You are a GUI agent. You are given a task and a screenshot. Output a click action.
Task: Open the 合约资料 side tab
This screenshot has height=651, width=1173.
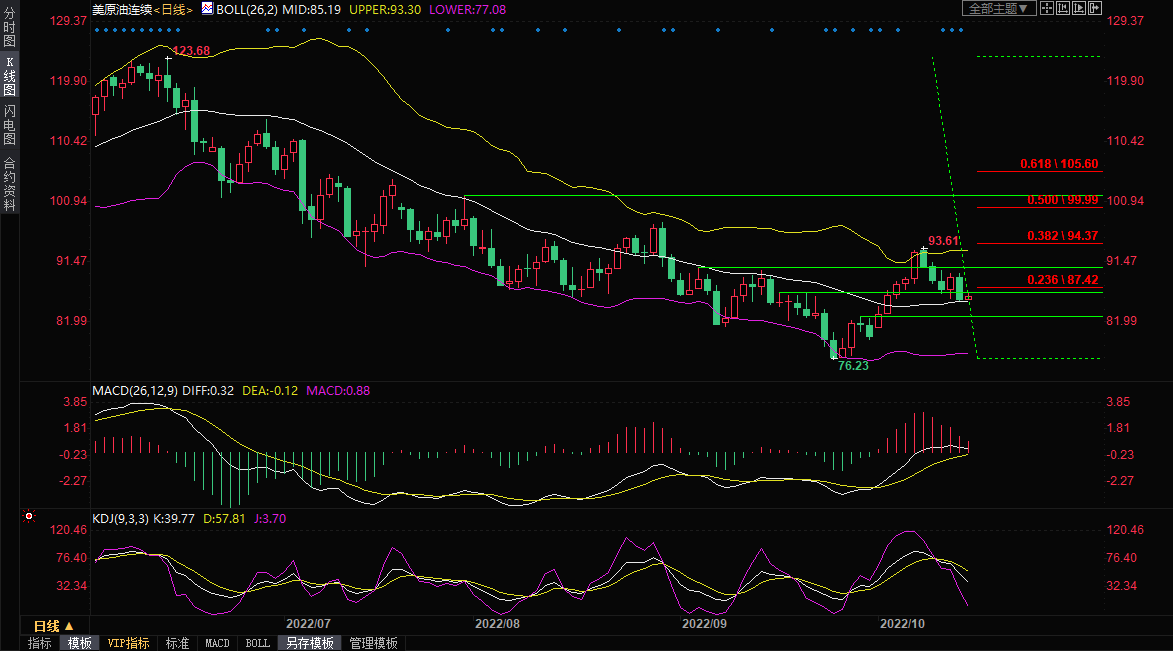point(9,183)
